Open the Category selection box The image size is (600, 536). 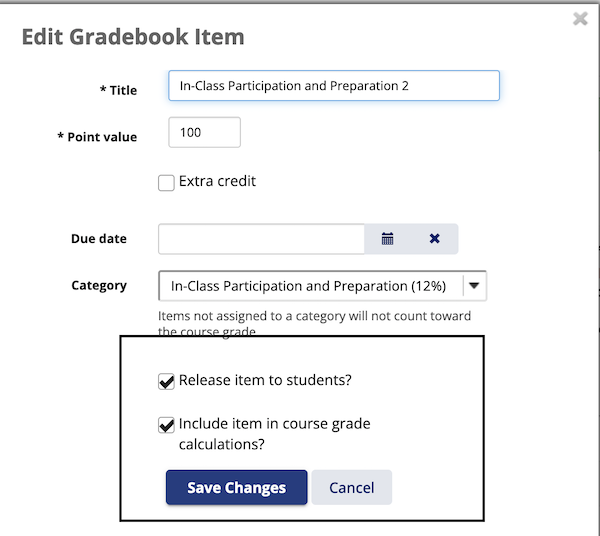tap(310, 286)
